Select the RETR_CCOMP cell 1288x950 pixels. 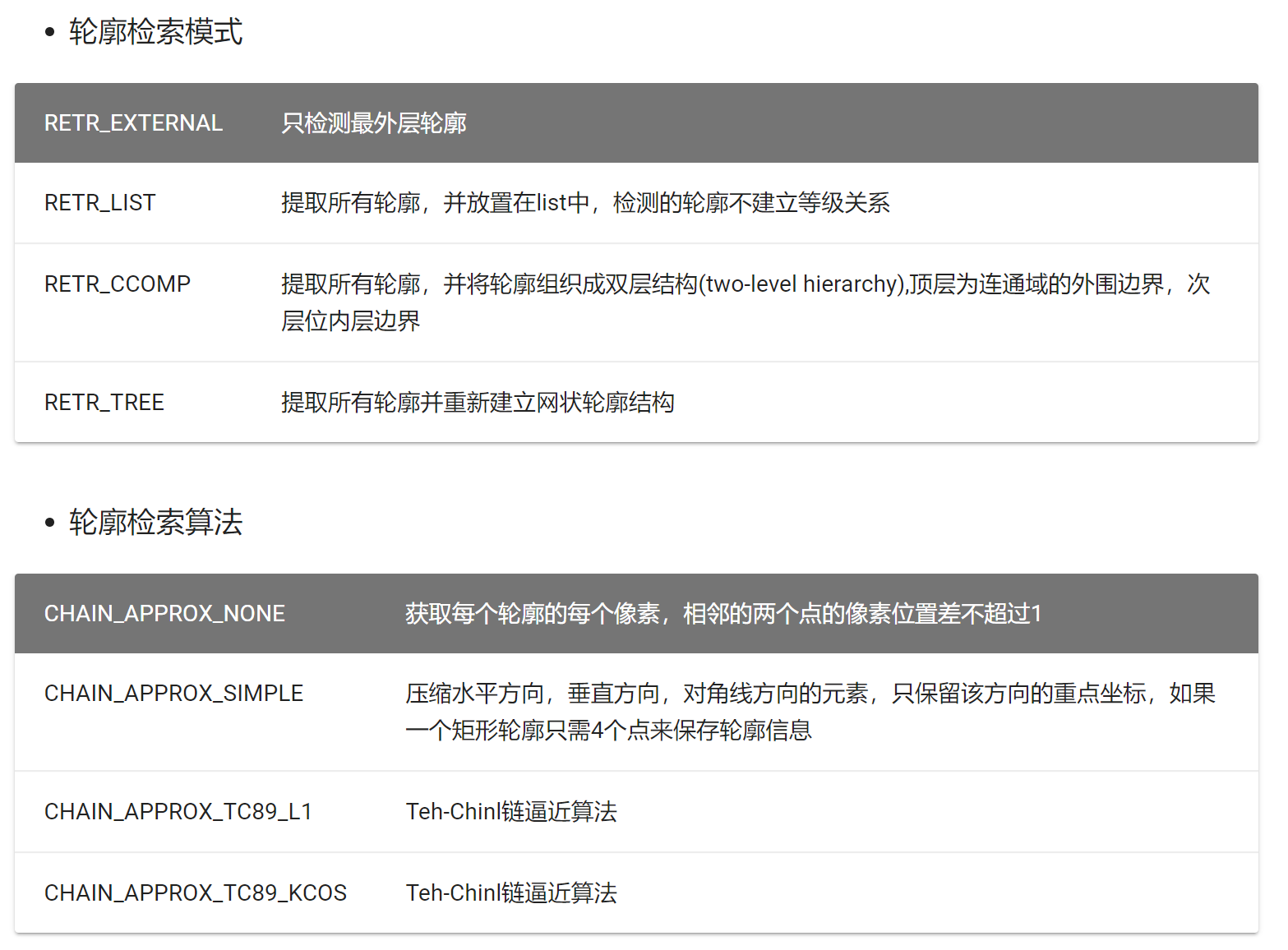point(118,284)
